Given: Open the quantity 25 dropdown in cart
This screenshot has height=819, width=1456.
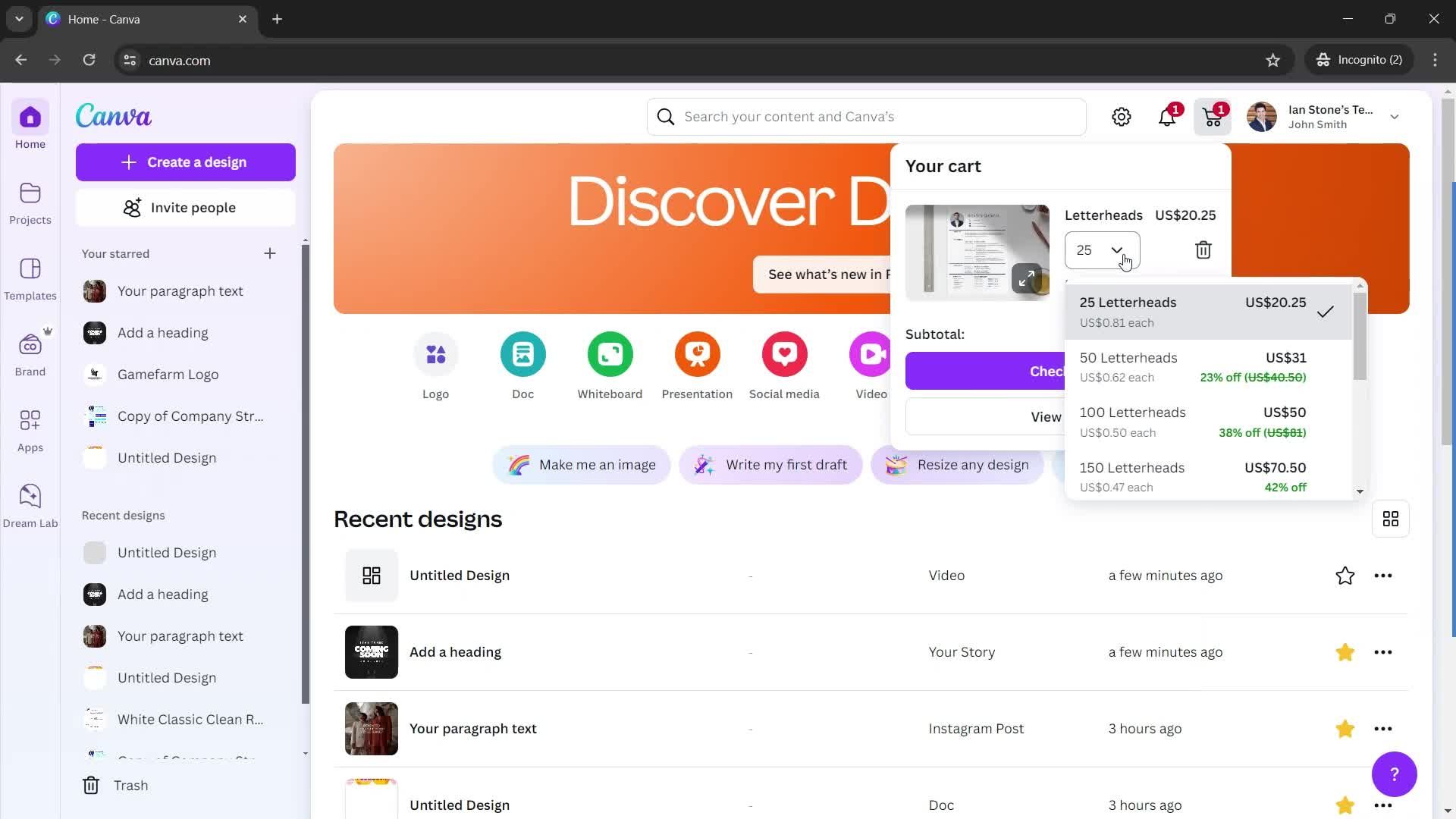Looking at the screenshot, I should click(x=1102, y=250).
